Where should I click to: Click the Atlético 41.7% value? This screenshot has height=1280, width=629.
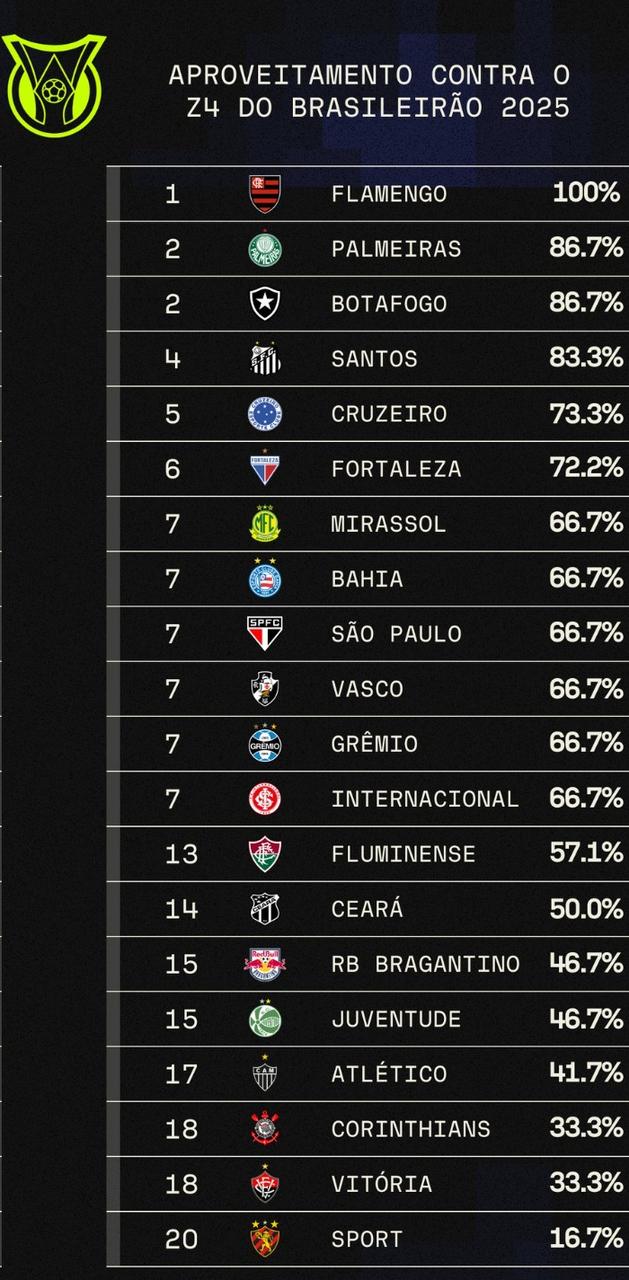pos(586,1073)
